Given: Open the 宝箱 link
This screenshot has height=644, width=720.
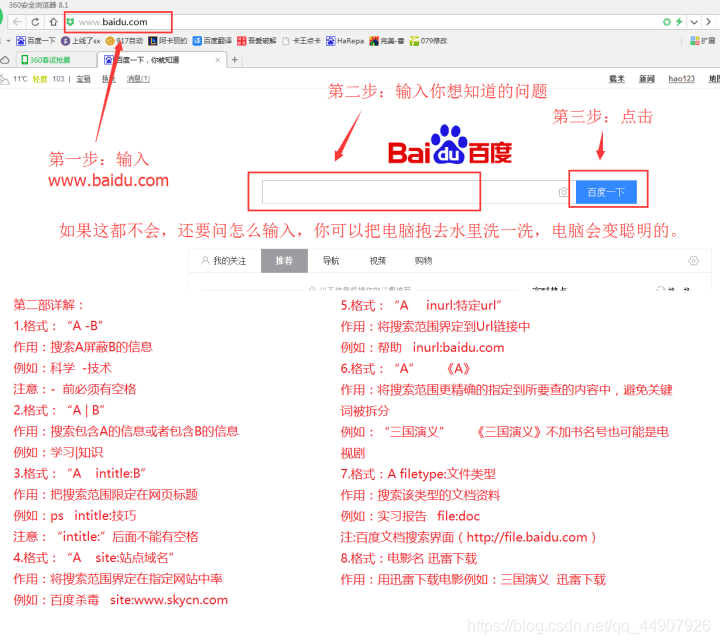Looking at the screenshot, I should [83, 79].
